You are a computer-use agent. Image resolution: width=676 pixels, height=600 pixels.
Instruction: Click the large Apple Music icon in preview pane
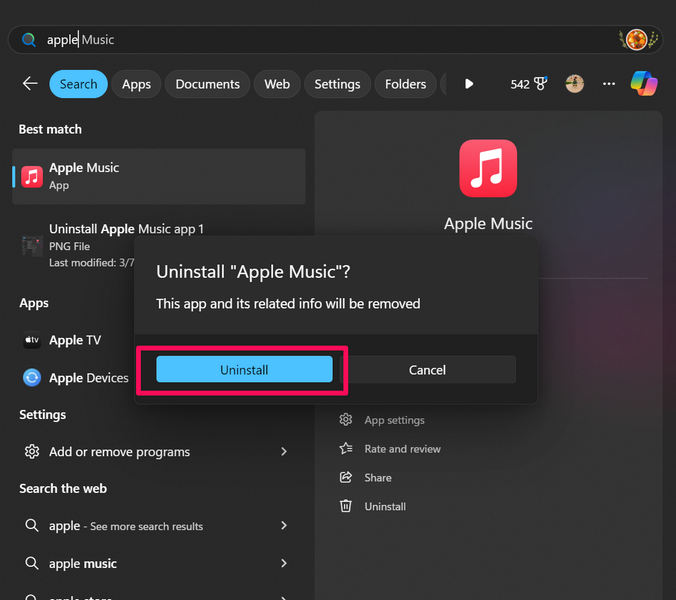pyautogui.click(x=488, y=168)
